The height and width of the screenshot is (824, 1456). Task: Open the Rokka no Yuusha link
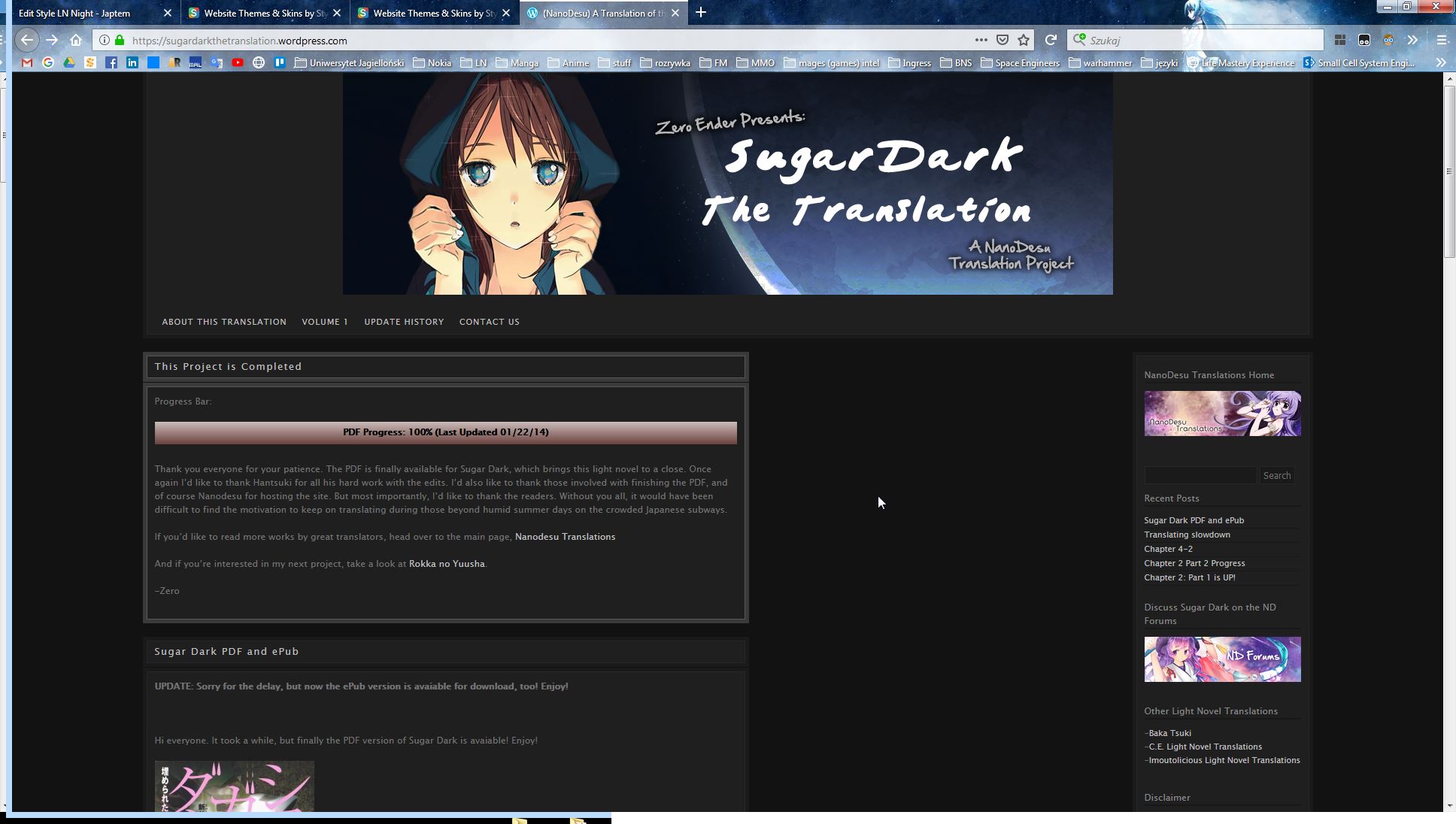pos(447,564)
